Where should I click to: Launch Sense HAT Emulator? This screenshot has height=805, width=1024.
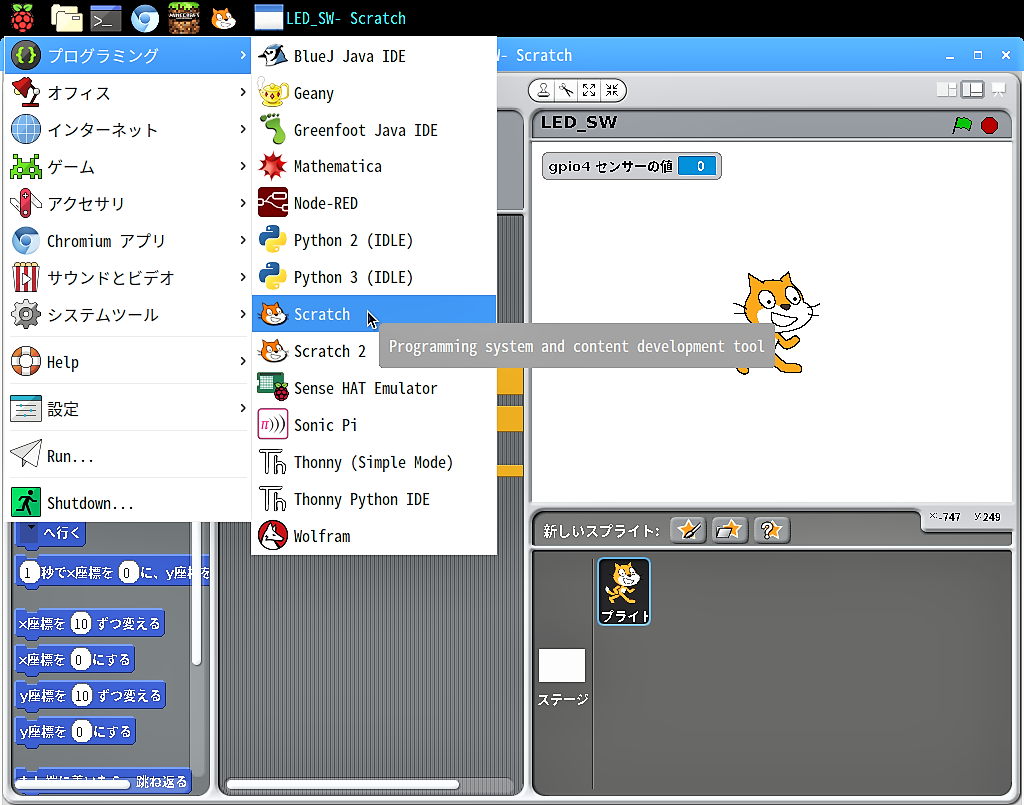[x=374, y=388]
